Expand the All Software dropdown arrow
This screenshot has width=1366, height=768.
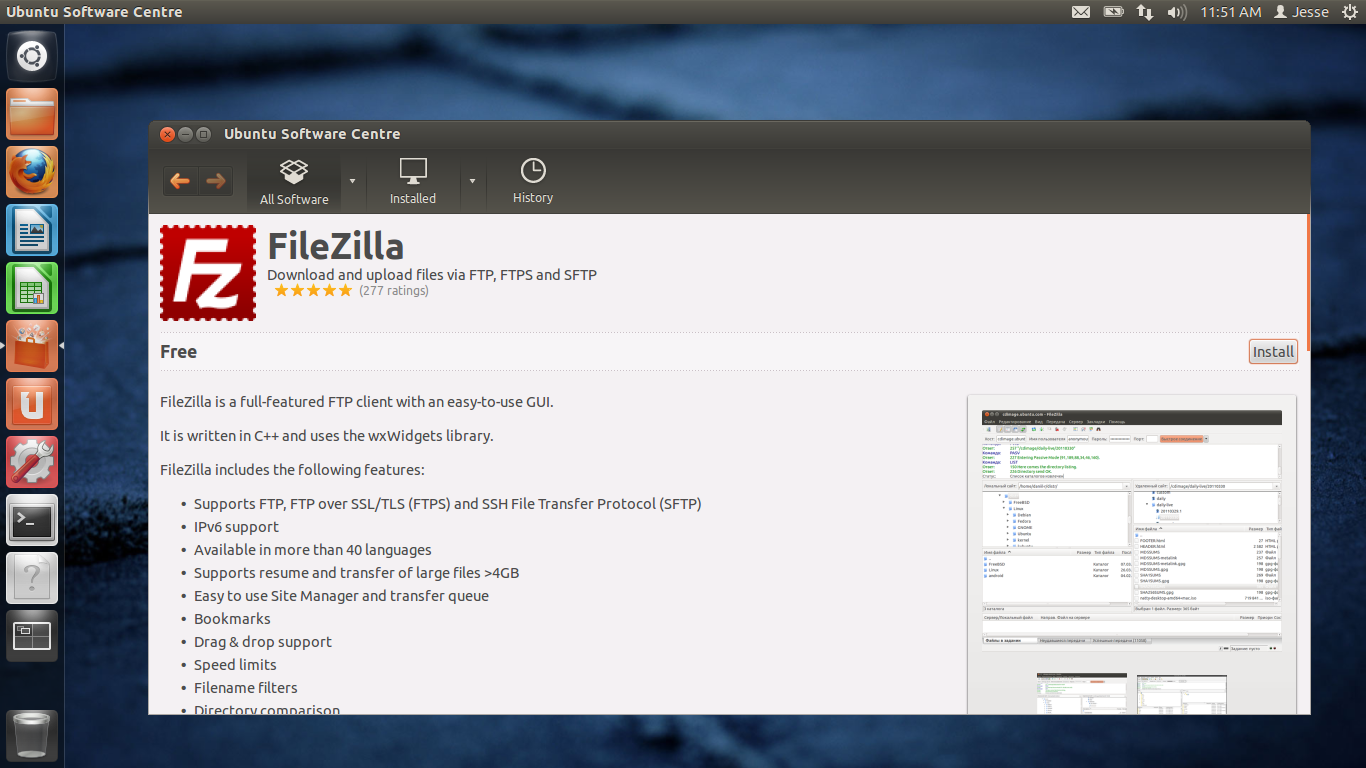352,181
